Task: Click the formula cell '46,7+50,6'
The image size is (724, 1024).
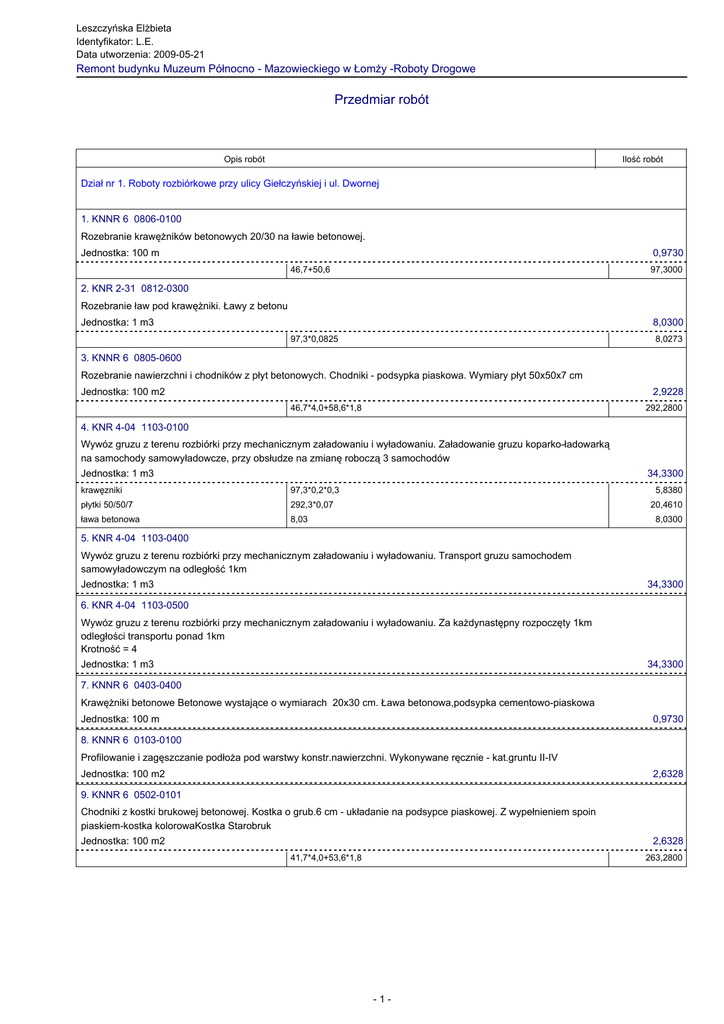Action: coord(310,270)
